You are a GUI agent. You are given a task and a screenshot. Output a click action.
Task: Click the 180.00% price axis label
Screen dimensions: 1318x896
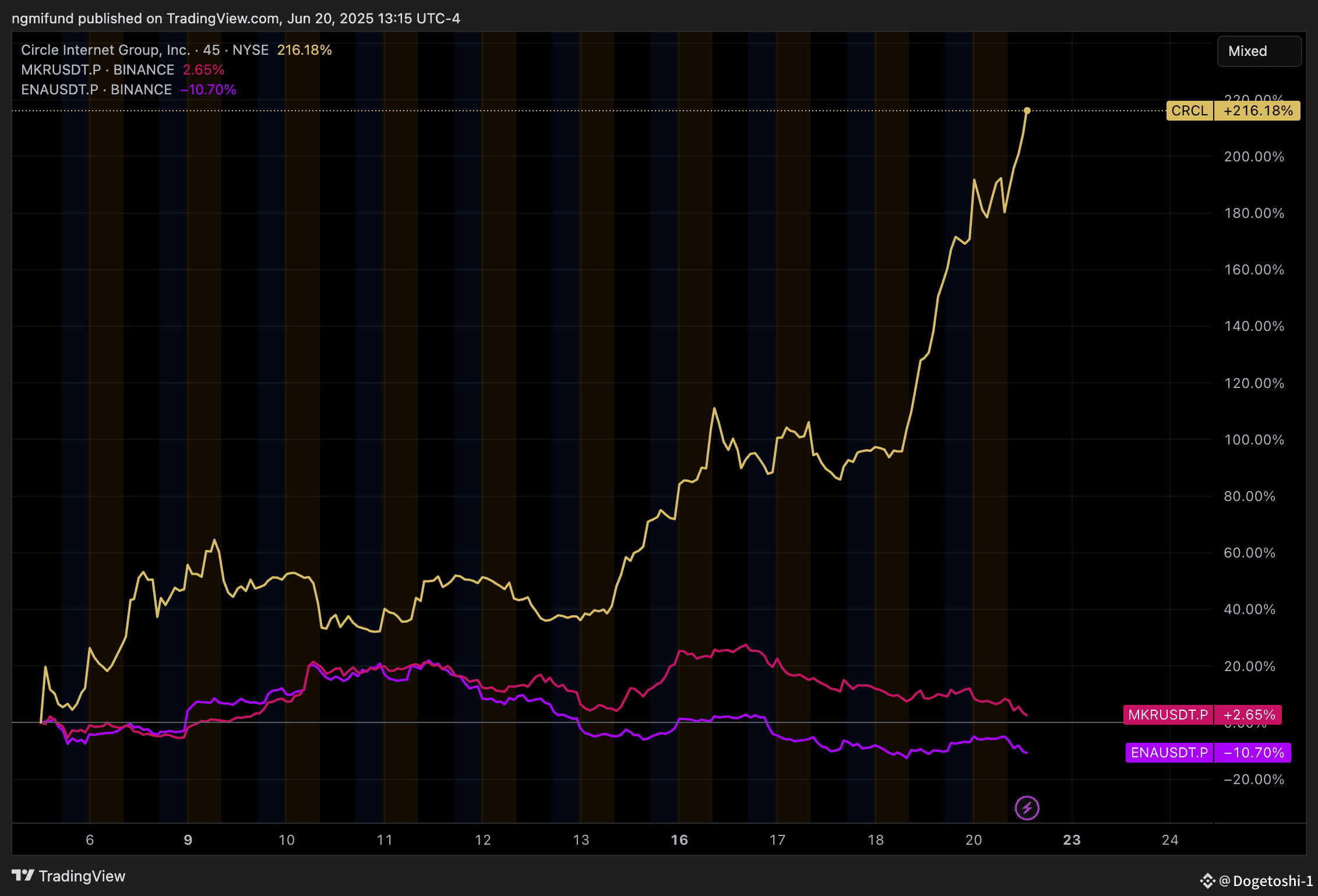[x=1254, y=213]
